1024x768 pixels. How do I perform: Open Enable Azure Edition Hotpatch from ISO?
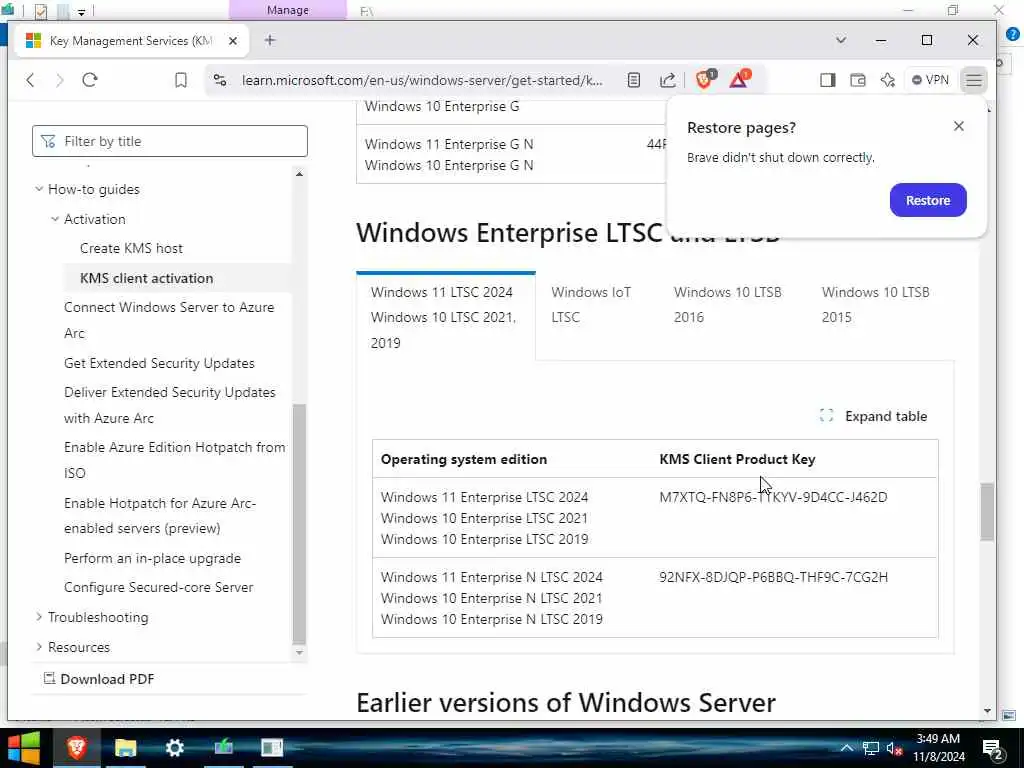click(174, 460)
